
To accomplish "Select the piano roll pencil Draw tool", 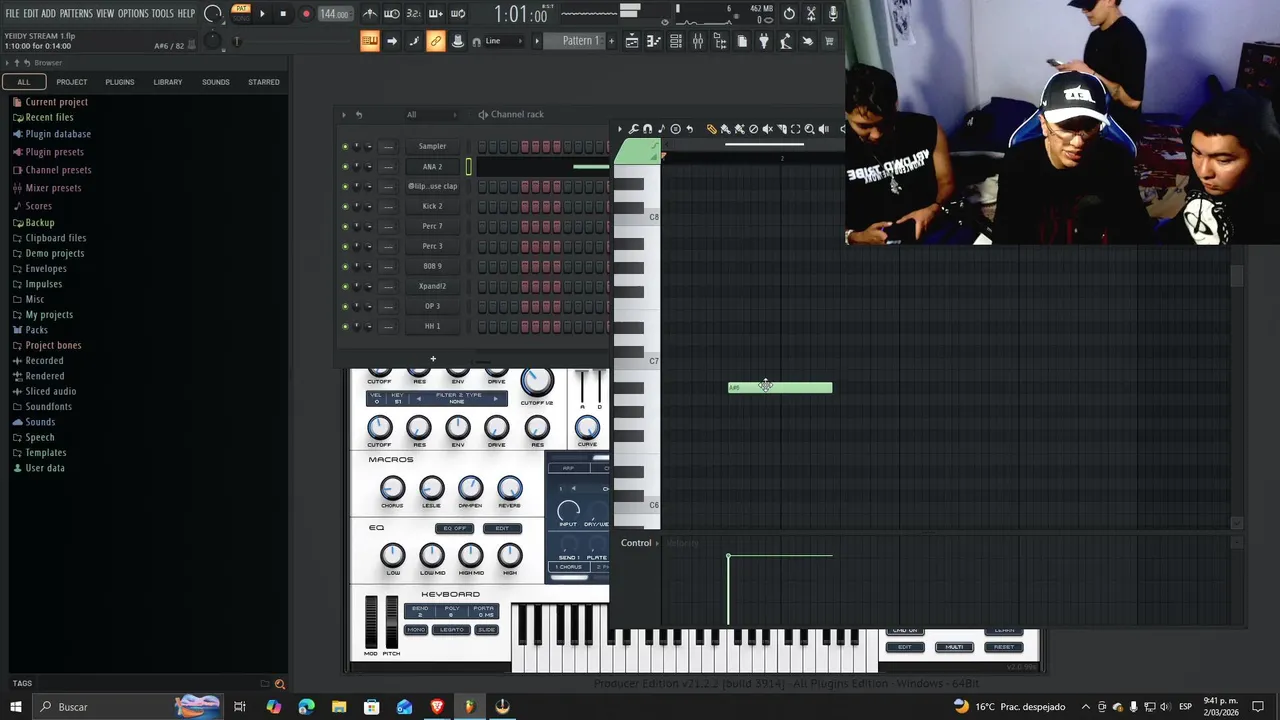I will (711, 129).
